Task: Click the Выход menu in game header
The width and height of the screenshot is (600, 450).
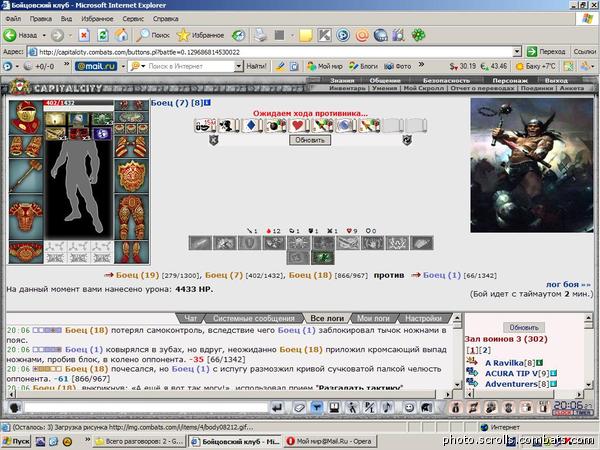Action: pyautogui.click(x=556, y=80)
